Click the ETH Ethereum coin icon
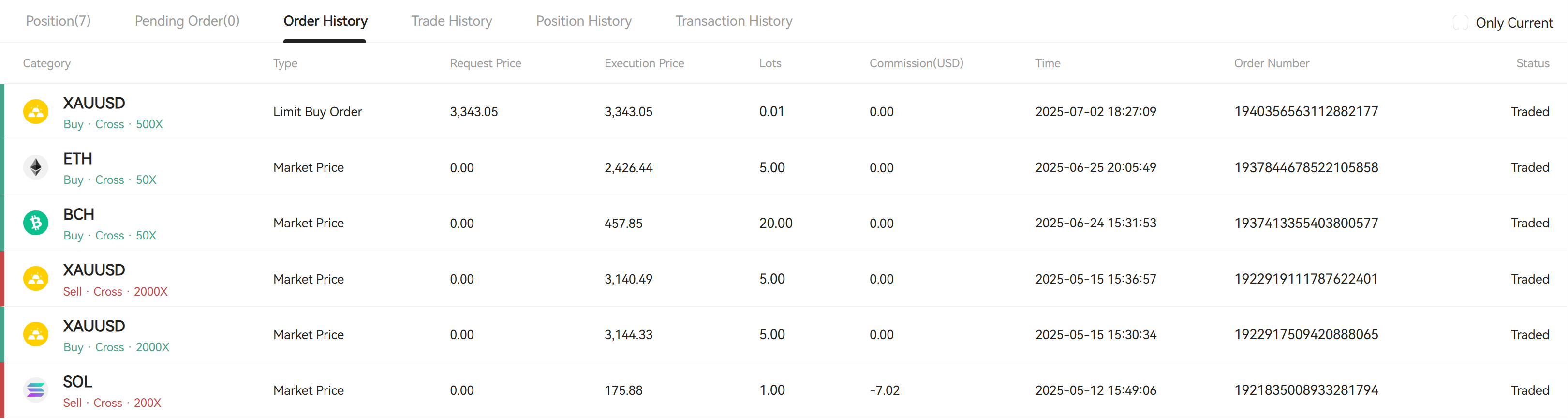Viewport: 1568px width, 419px height. (36, 167)
